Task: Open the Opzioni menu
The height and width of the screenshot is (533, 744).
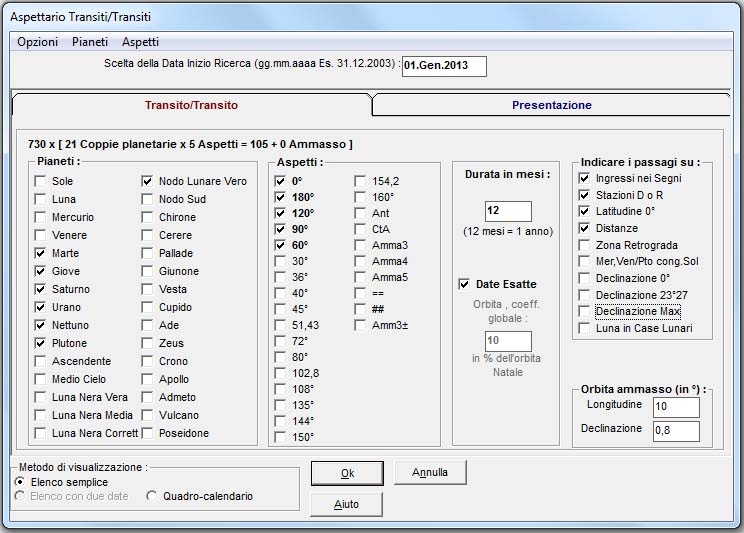Action: point(37,42)
